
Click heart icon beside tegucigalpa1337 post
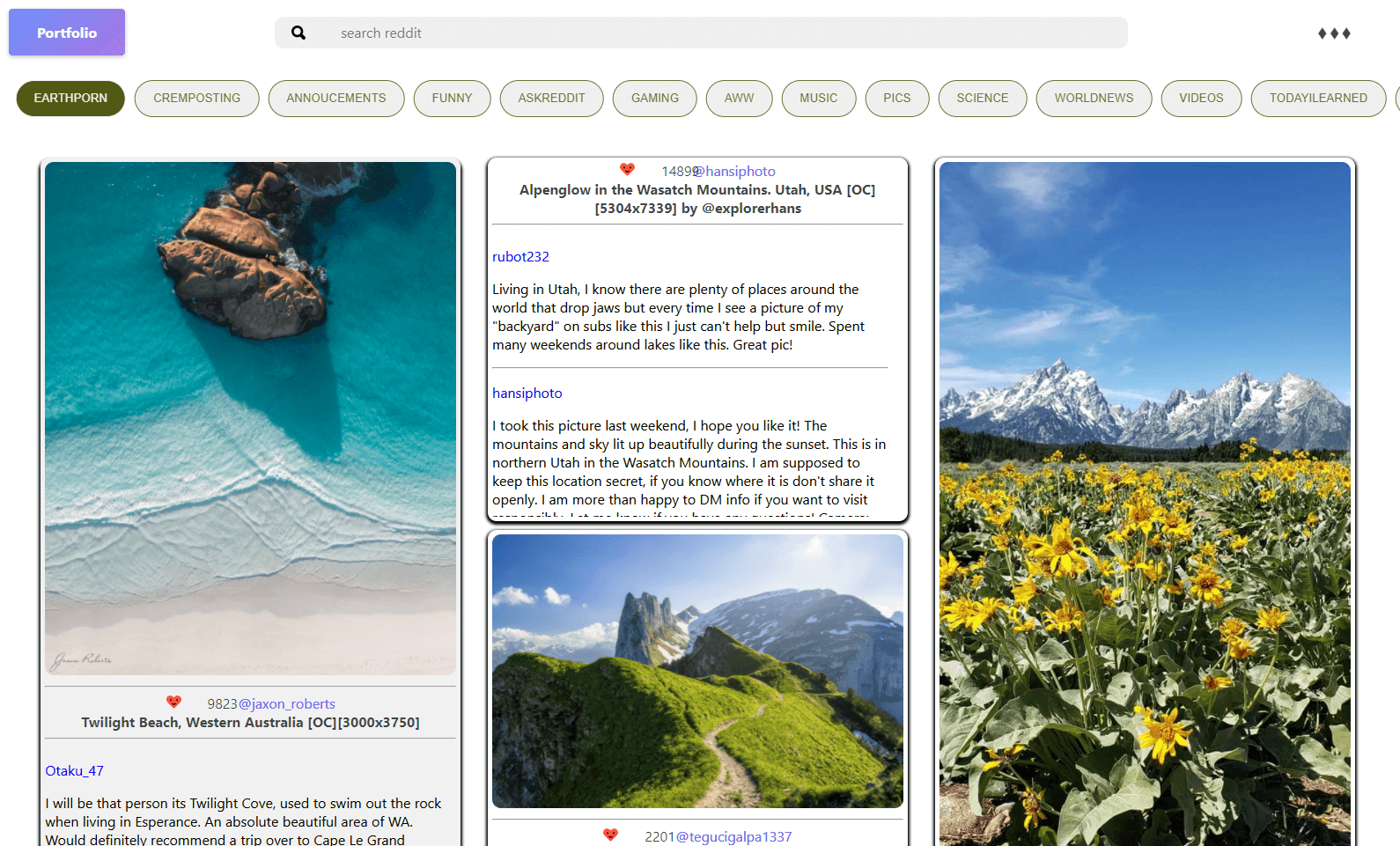pyautogui.click(x=610, y=835)
